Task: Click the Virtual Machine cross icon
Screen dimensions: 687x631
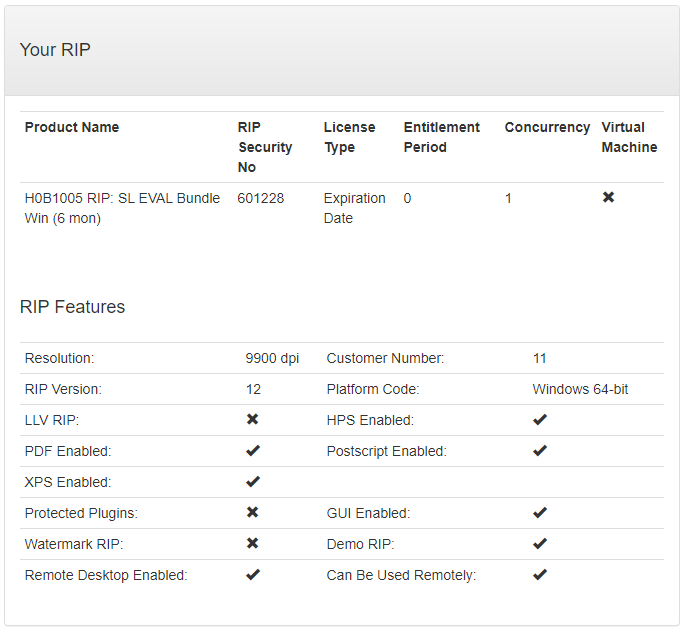Action: click(x=608, y=198)
